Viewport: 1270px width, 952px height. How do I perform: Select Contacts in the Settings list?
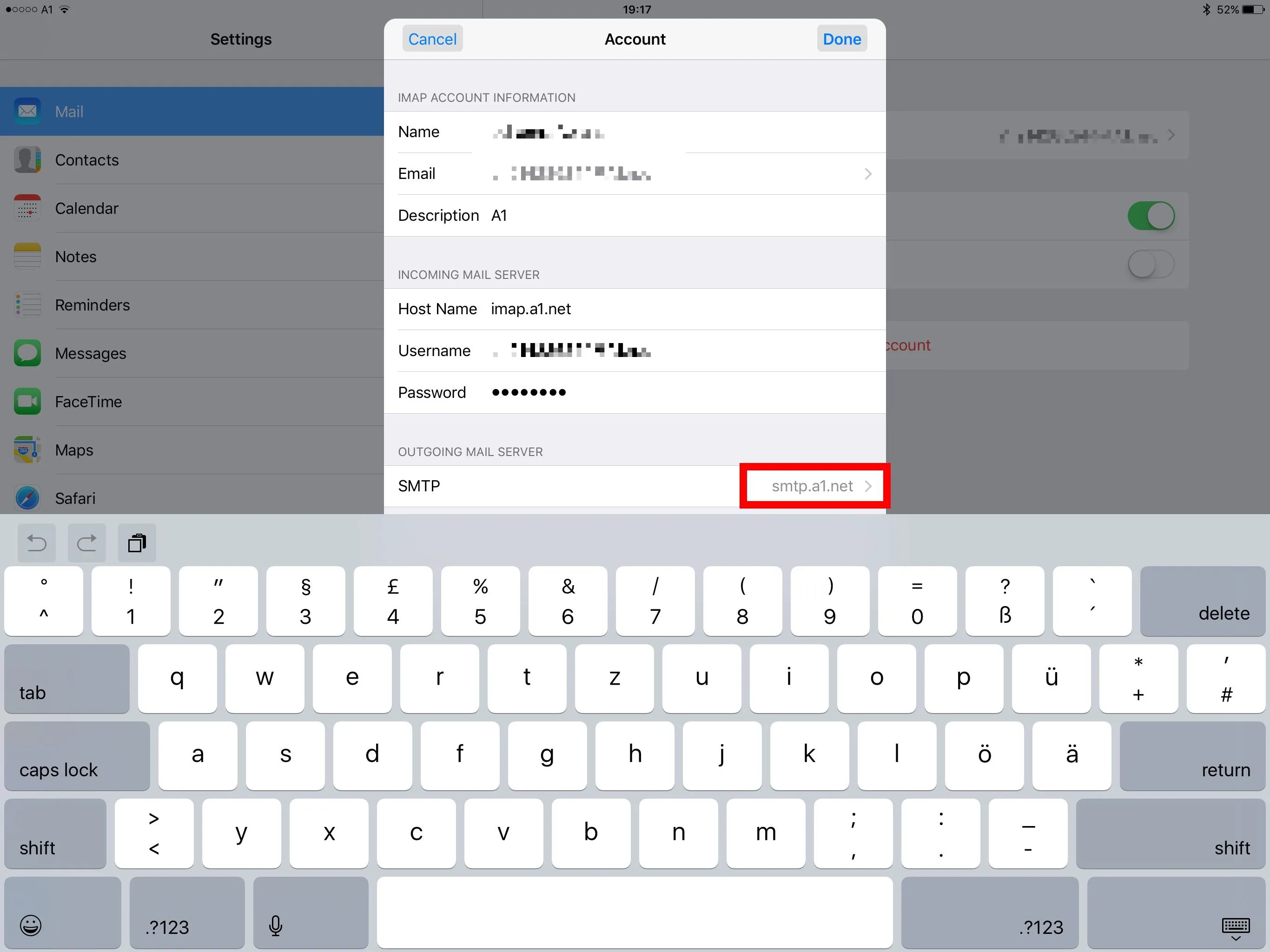pos(86,159)
